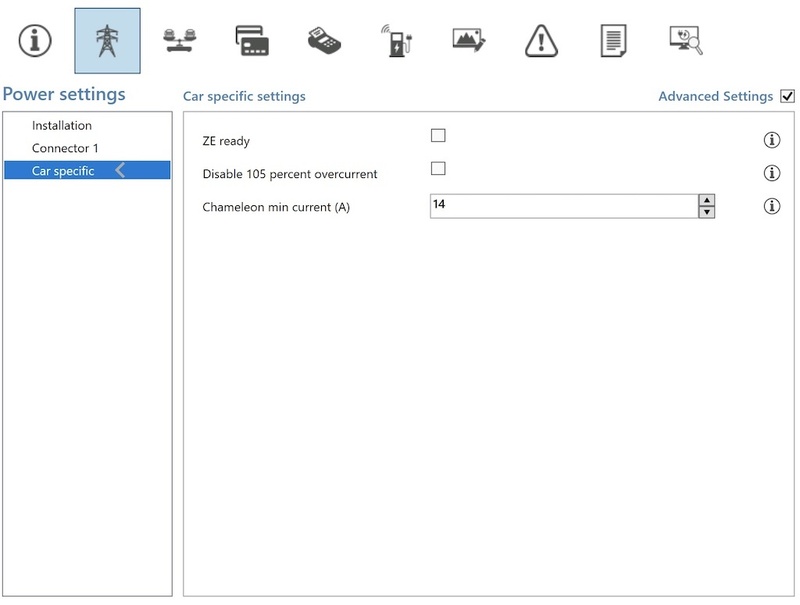Open the image editing icon

(469, 41)
